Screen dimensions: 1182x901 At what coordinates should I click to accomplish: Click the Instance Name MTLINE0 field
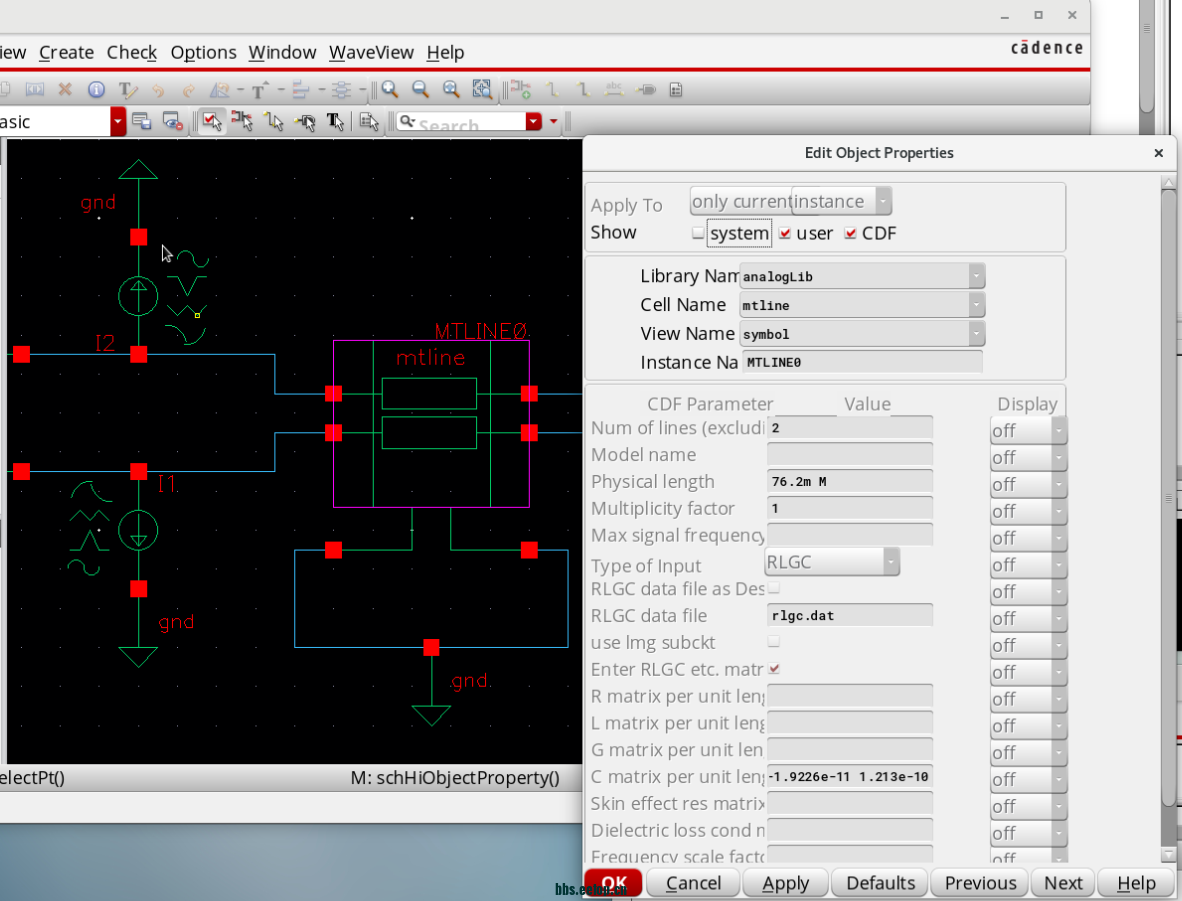pyautogui.click(x=862, y=362)
